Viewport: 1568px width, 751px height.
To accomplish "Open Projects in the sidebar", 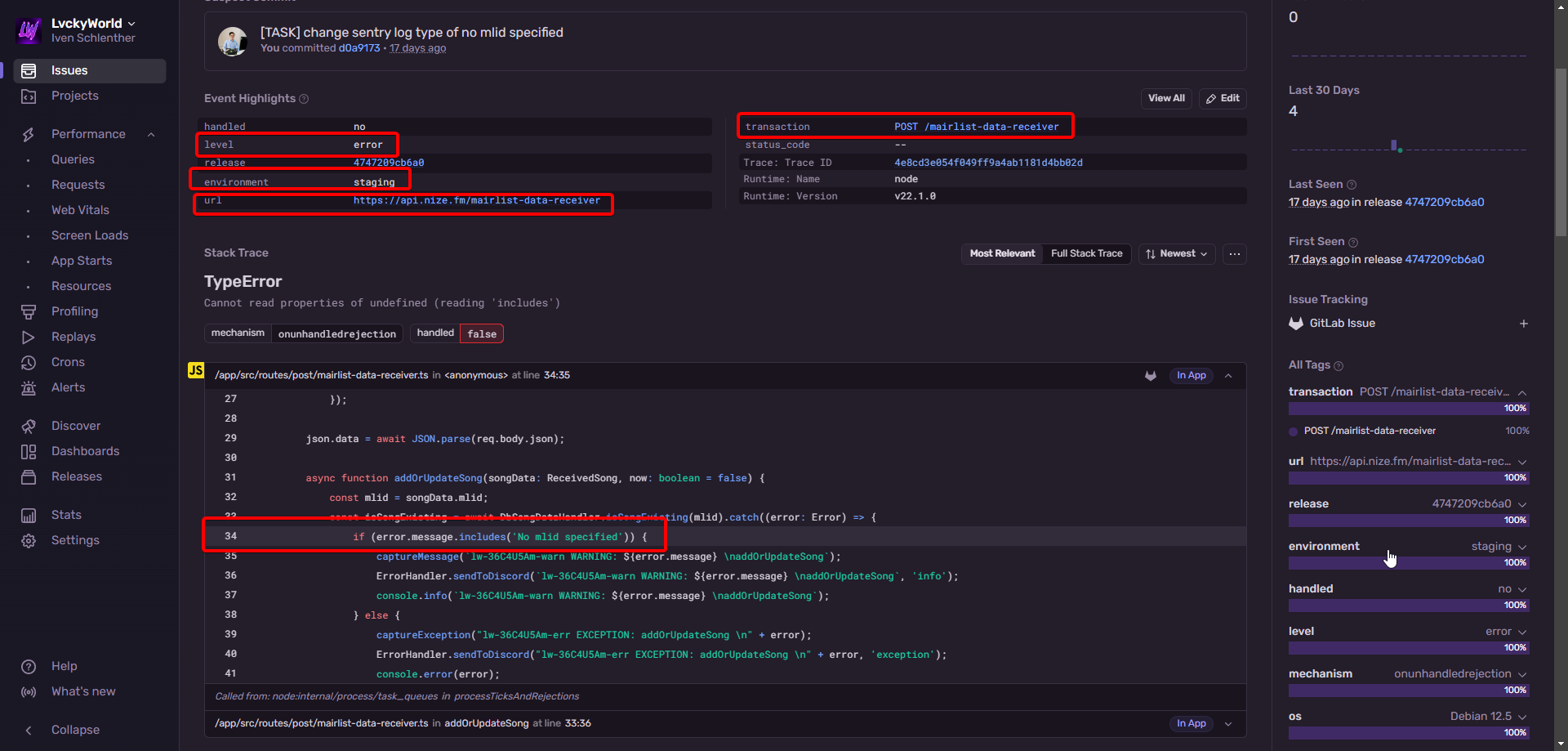I will 74,96.
